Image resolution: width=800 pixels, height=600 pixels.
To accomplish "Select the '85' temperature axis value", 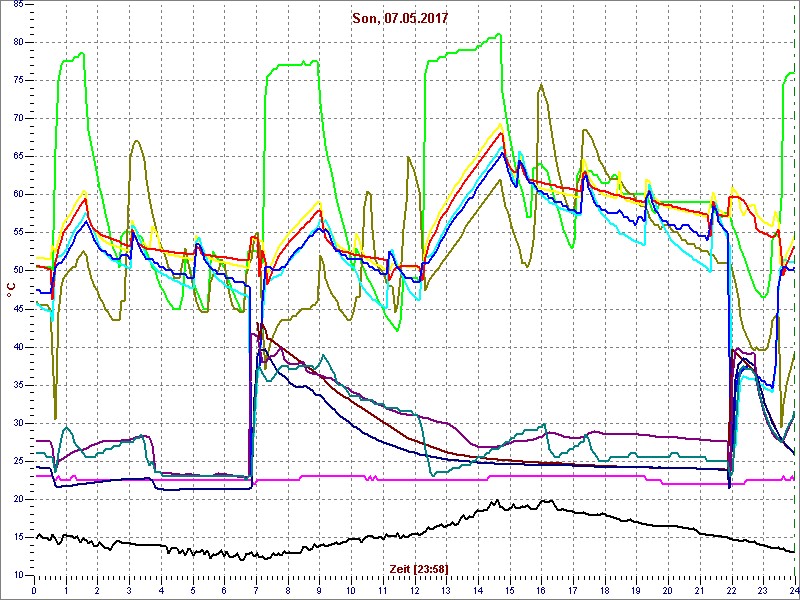I will (17, 5).
